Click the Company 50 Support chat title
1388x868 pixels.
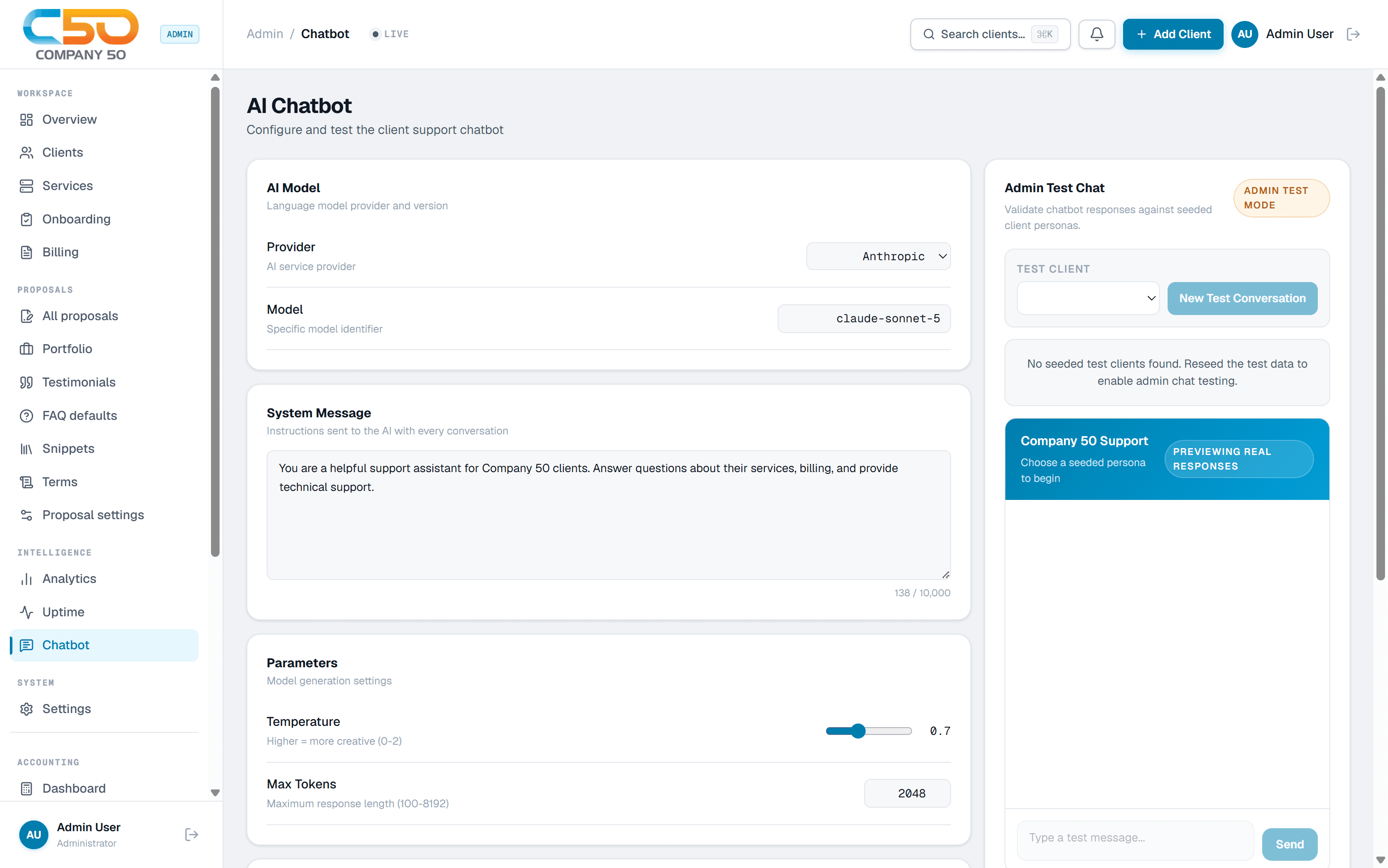point(1084,441)
